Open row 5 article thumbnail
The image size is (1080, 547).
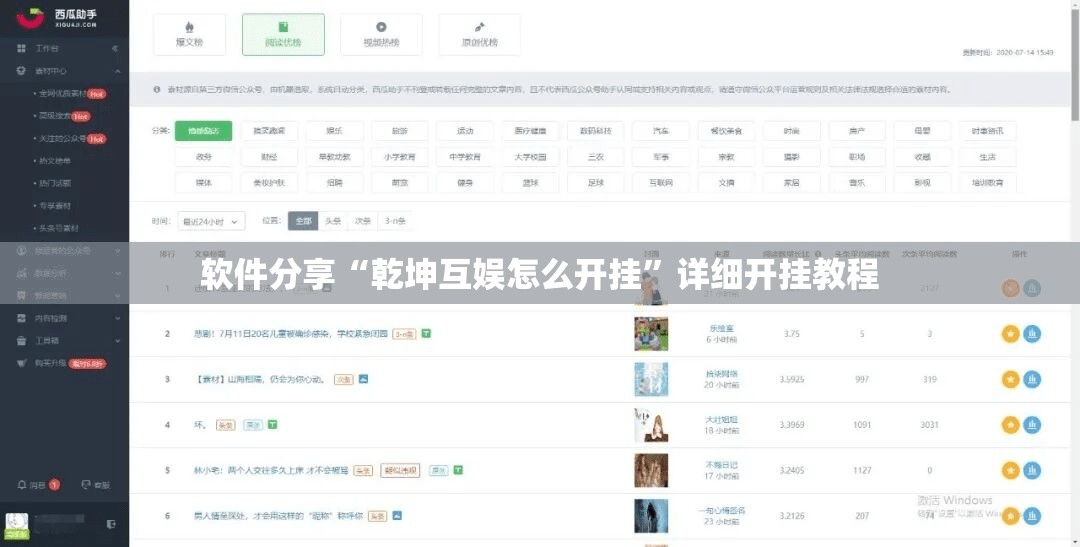(651, 471)
